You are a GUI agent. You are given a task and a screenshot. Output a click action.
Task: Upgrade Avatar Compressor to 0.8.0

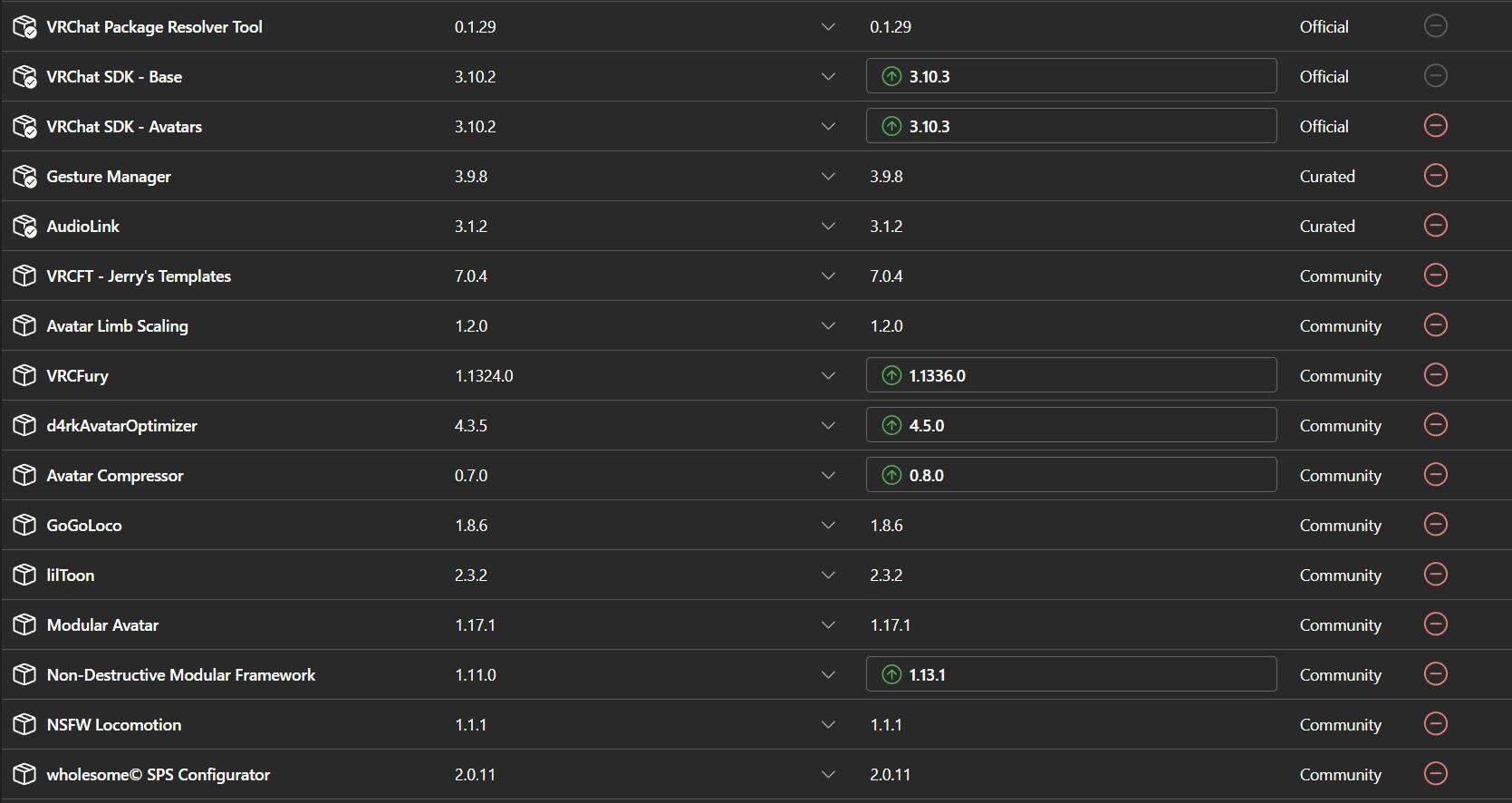click(1071, 475)
